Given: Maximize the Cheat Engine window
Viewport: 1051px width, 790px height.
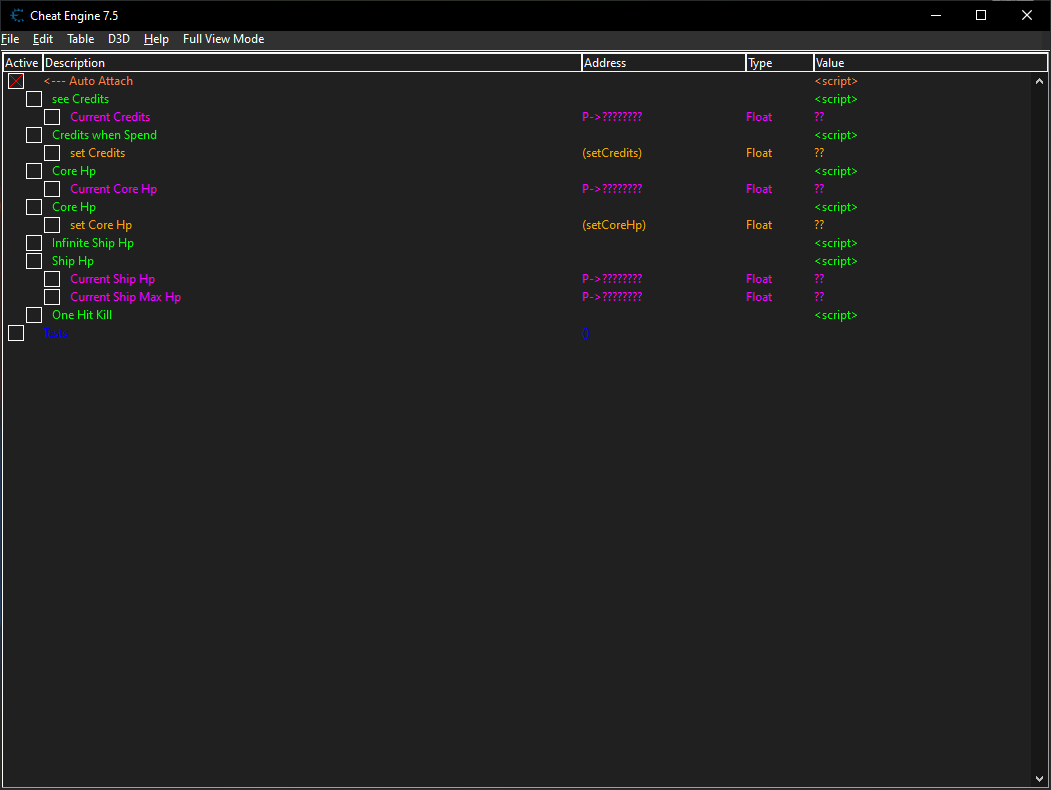Looking at the screenshot, I should tap(981, 15).
